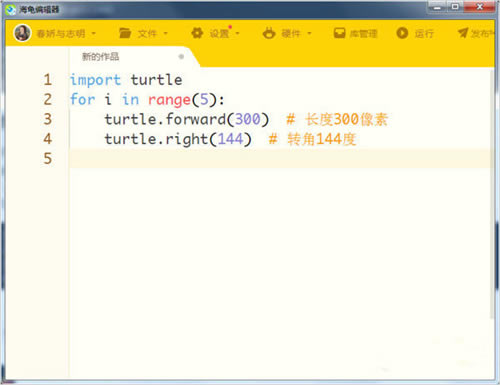Image resolution: width=500 pixels, height=385 pixels.
Task: Click the username 春娇与志明
Action: click(61, 34)
